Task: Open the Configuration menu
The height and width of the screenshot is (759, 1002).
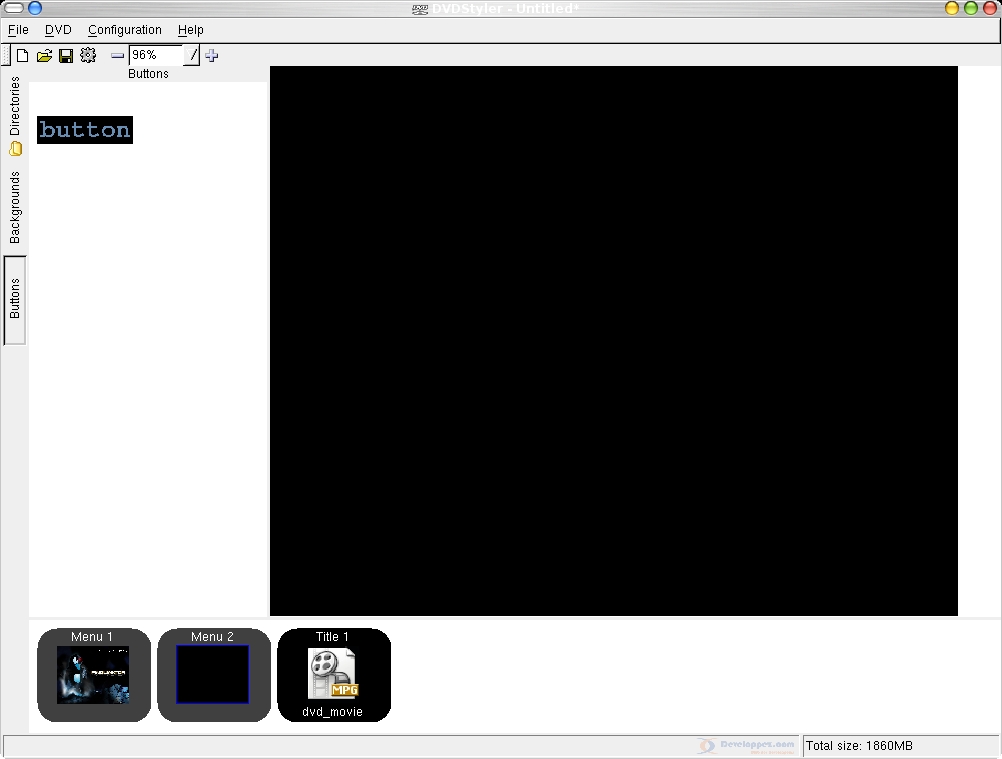Action: point(125,30)
